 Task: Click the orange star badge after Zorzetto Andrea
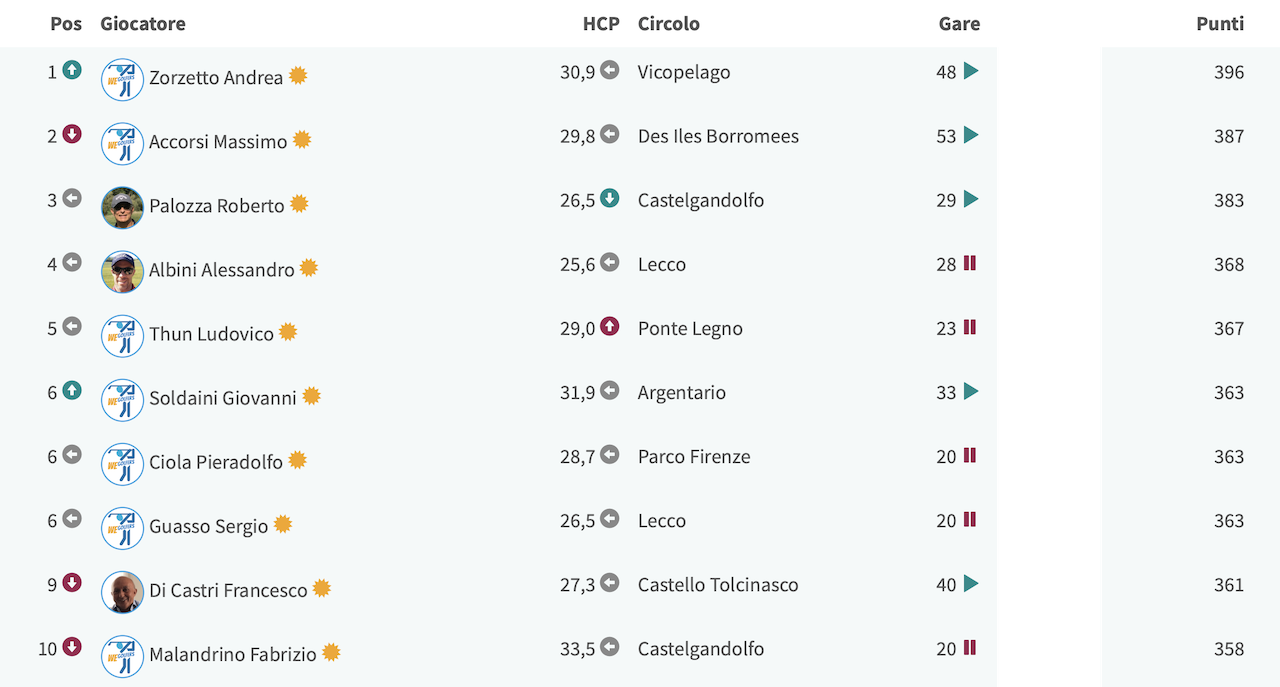click(298, 76)
